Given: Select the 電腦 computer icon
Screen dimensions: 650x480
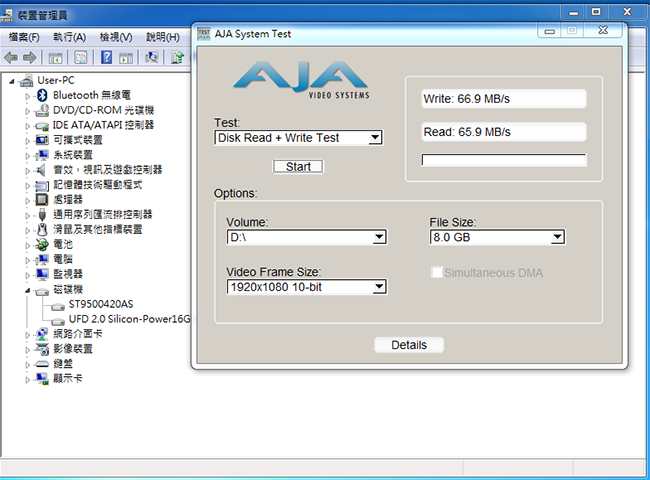Looking at the screenshot, I should coord(42,259).
